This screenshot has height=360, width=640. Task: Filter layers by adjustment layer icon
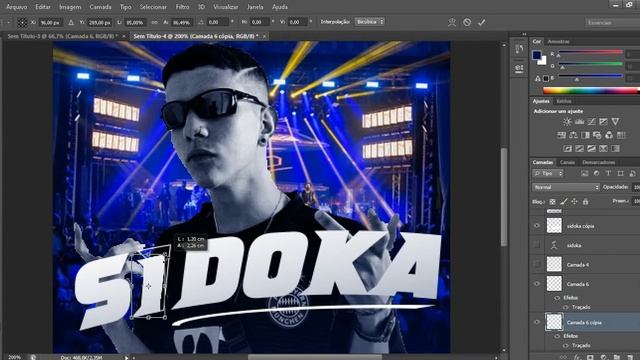[x=596, y=173]
